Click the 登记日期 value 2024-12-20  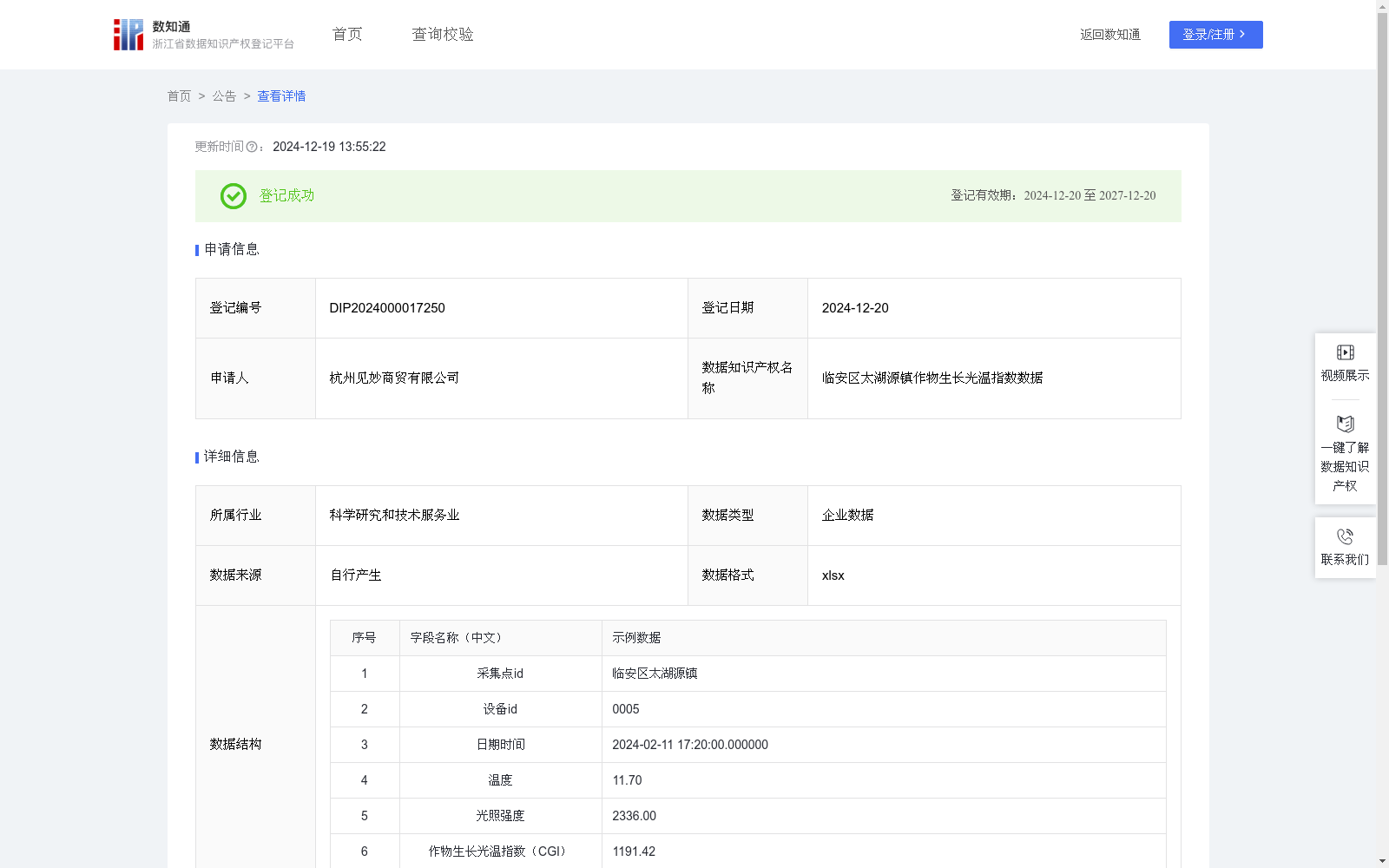[x=855, y=308]
